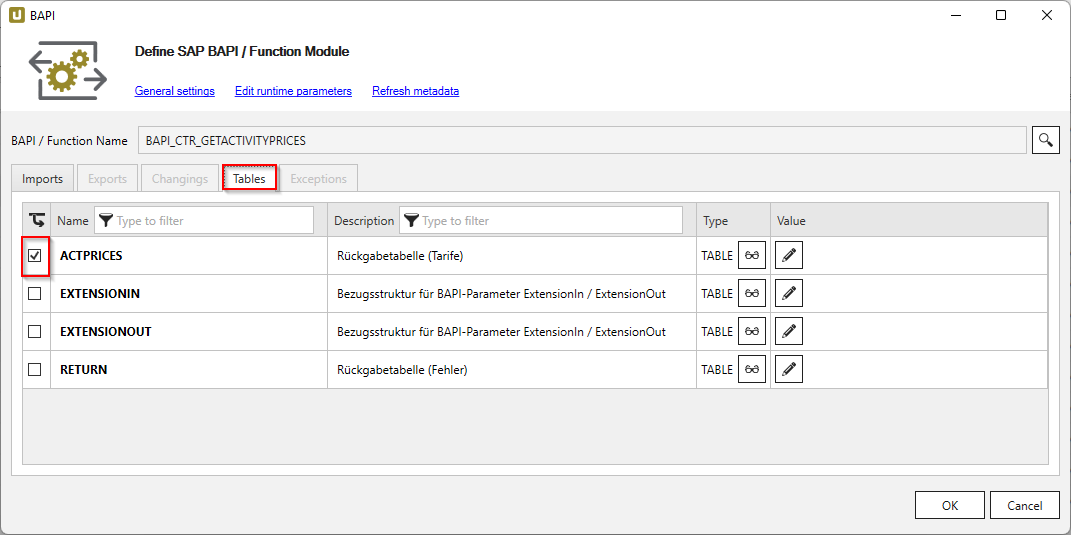
Task: Click the search magnifier next to function name
Action: coord(1045,140)
